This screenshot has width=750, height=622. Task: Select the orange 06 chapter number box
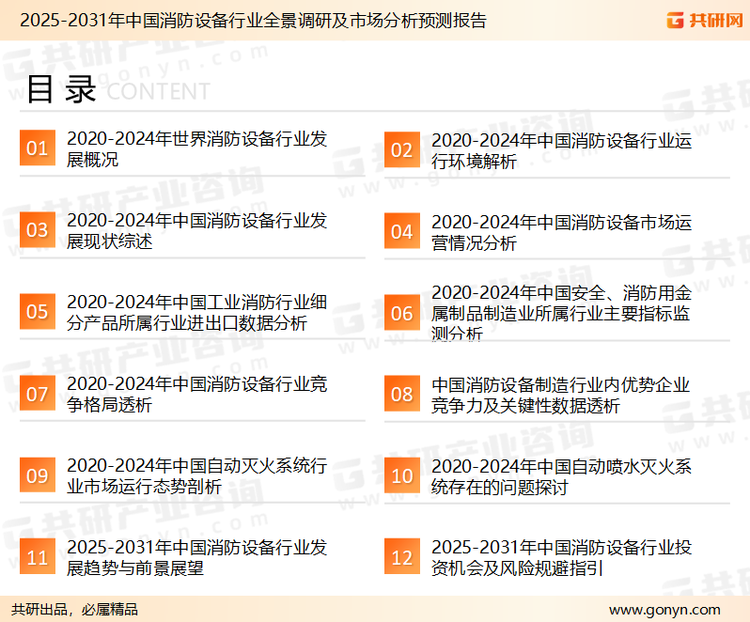[x=402, y=313]
